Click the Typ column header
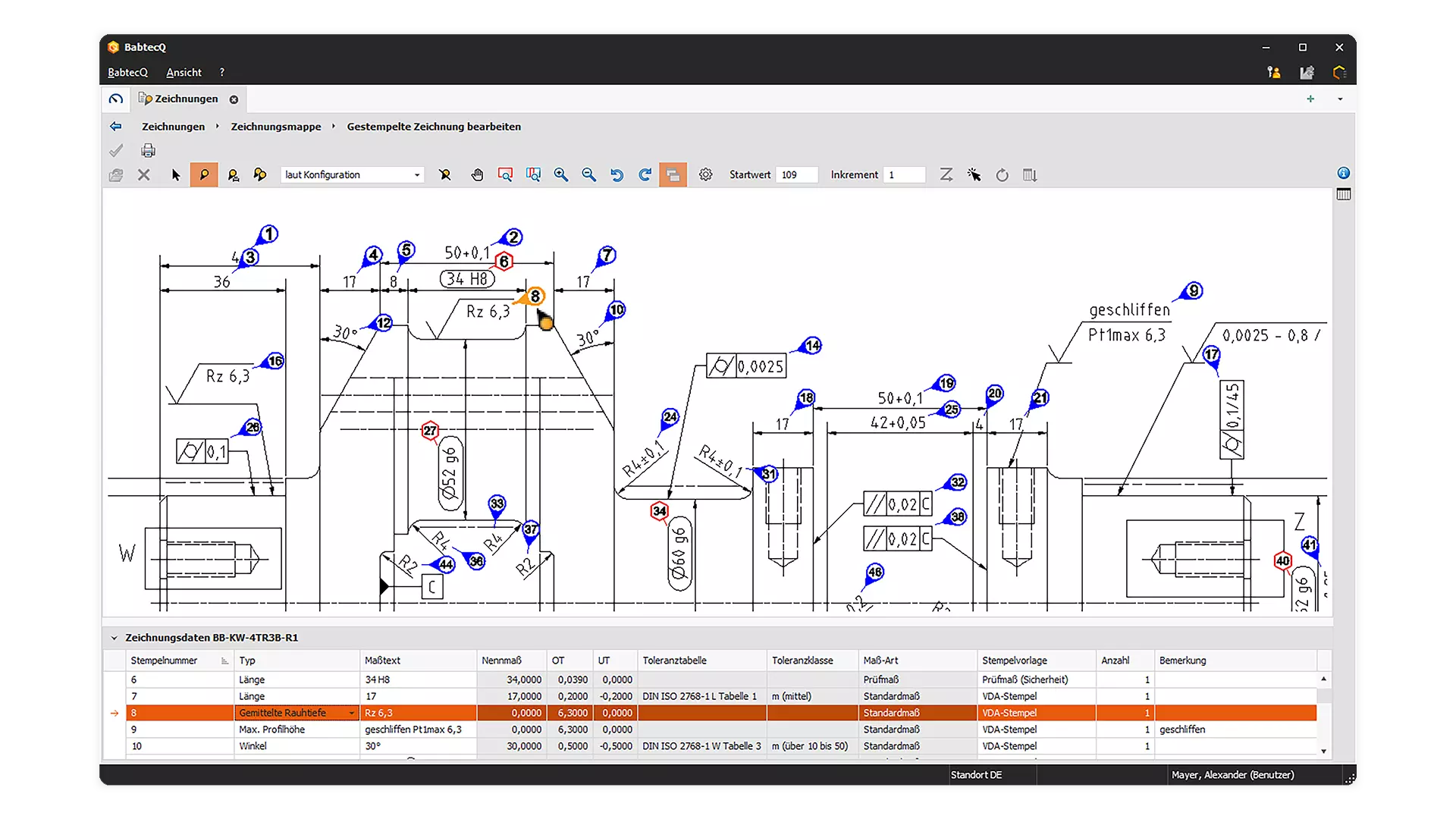 pyautogui.click(x=297, y=661)
